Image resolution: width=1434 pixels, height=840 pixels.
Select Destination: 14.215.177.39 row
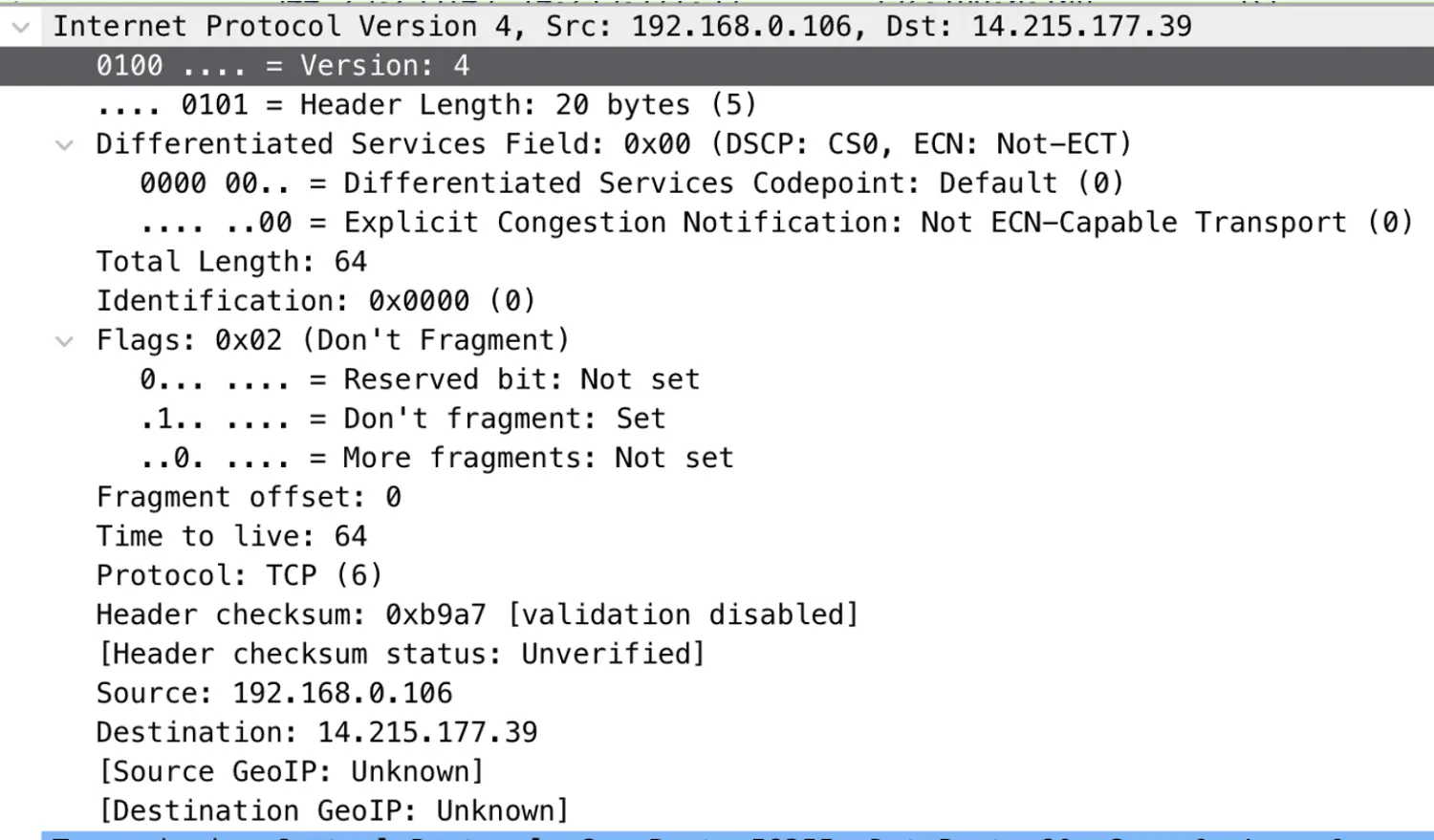click(x=717, y=732)
